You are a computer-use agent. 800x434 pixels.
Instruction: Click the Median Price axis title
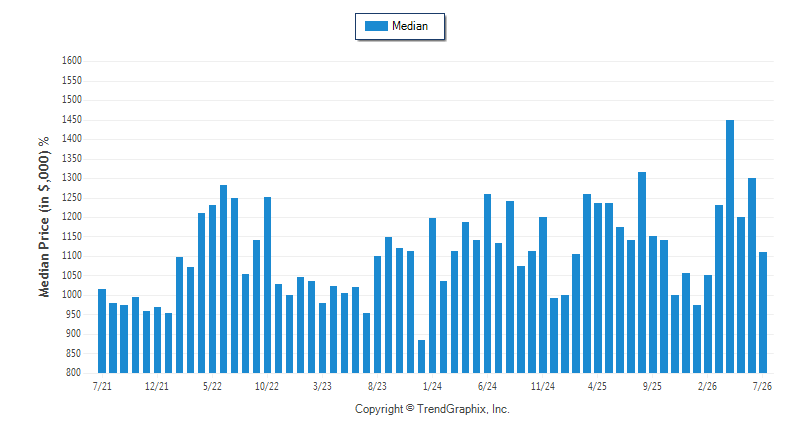[x=44, y=217]
